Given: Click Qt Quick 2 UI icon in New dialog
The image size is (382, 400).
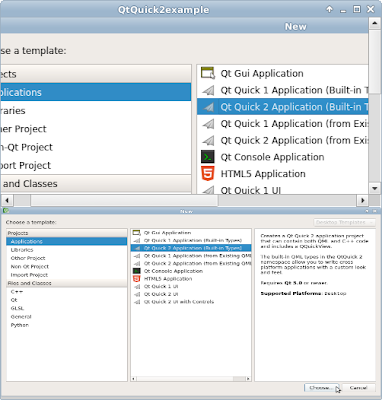Looking at the screenshot, I should click(x=137, y=294).
